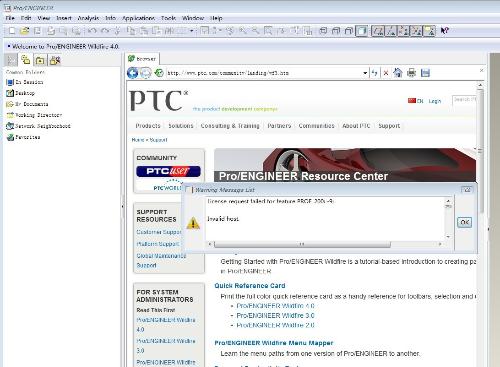
Task: Follow the Quick Reference Card link
Action: point(250,286)
